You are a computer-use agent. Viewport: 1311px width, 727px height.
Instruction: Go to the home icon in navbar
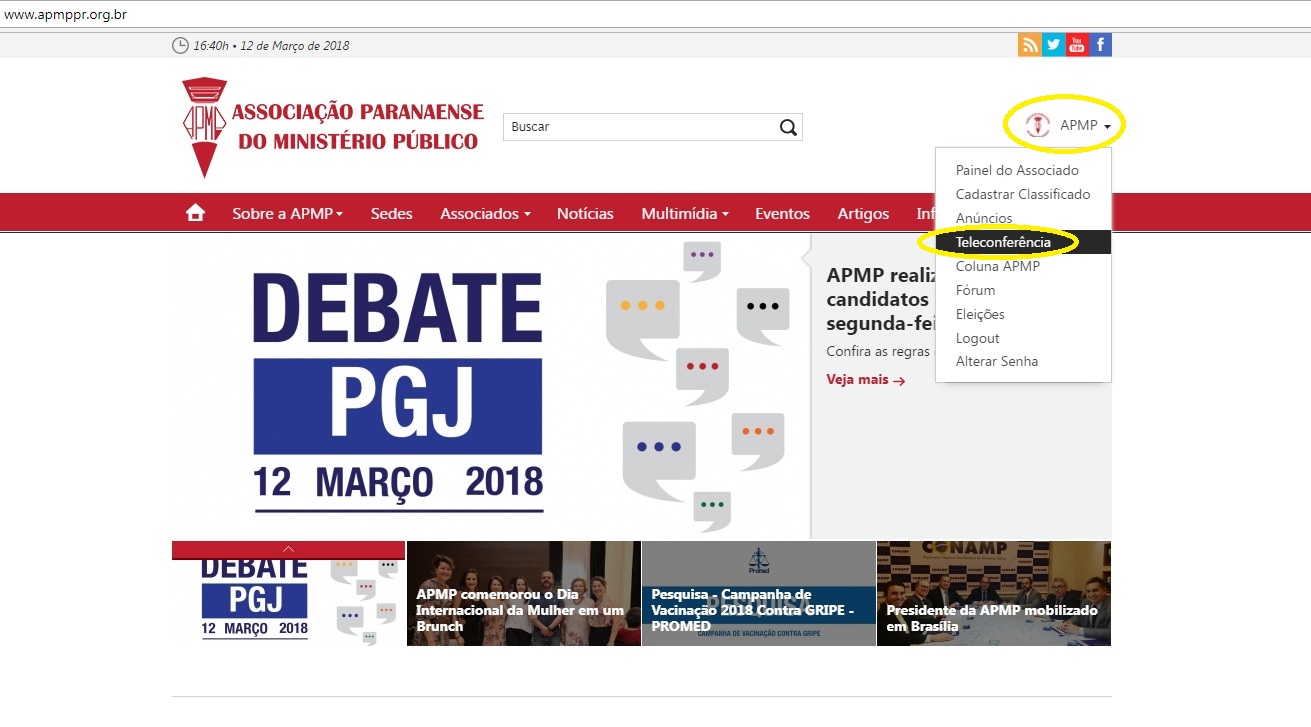(x=195, y=213)
